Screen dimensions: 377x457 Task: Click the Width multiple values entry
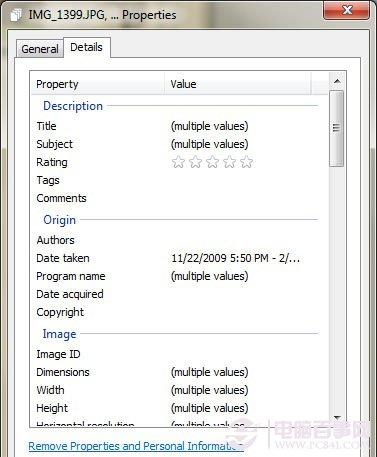click(x=210, y=390)
